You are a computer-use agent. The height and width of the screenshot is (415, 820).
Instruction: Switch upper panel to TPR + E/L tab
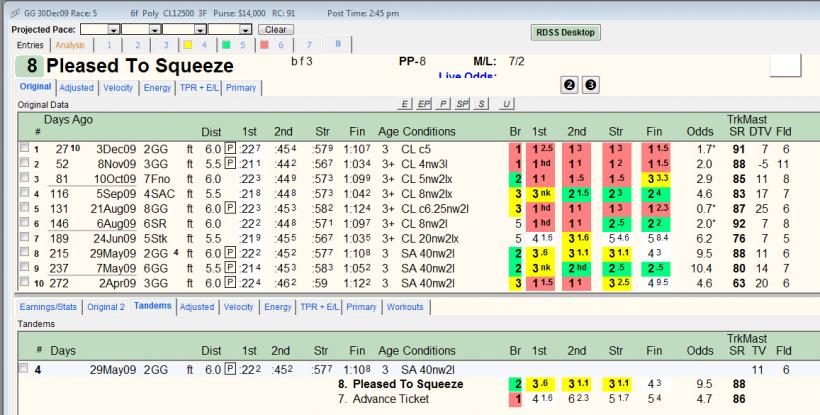tap(199, 88)
